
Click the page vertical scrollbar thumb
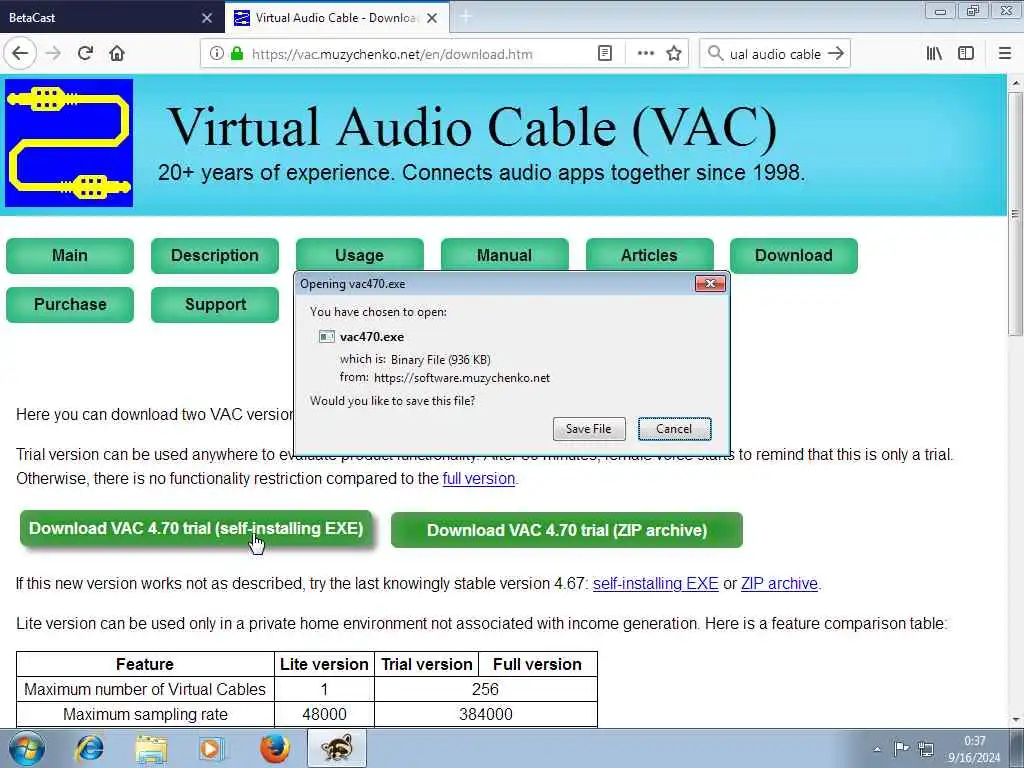(1015, 214)
